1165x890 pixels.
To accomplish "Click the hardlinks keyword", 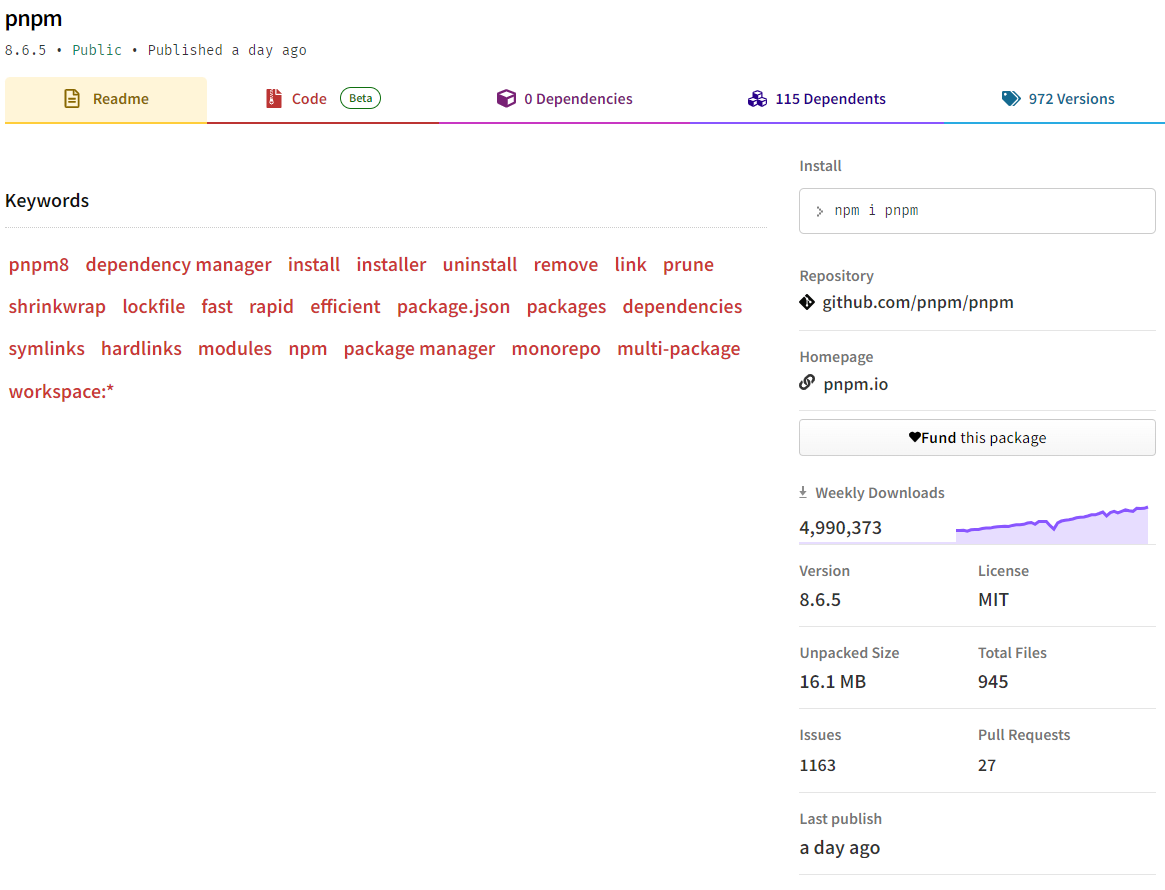I will click(x=141, y=349).
